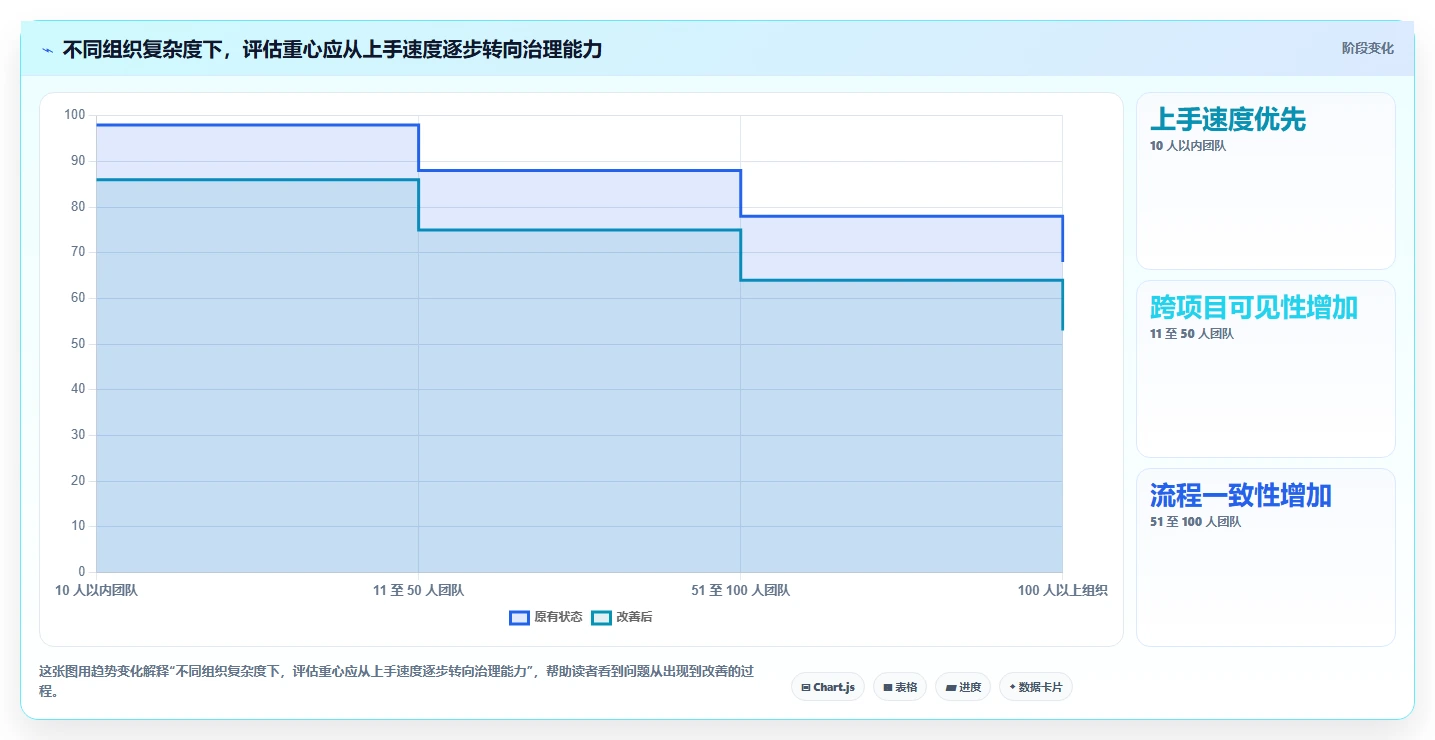This screenshot has width=1435, height=740.
Task: Toggle the 原有状态 legend series
Action: point(546,617)
